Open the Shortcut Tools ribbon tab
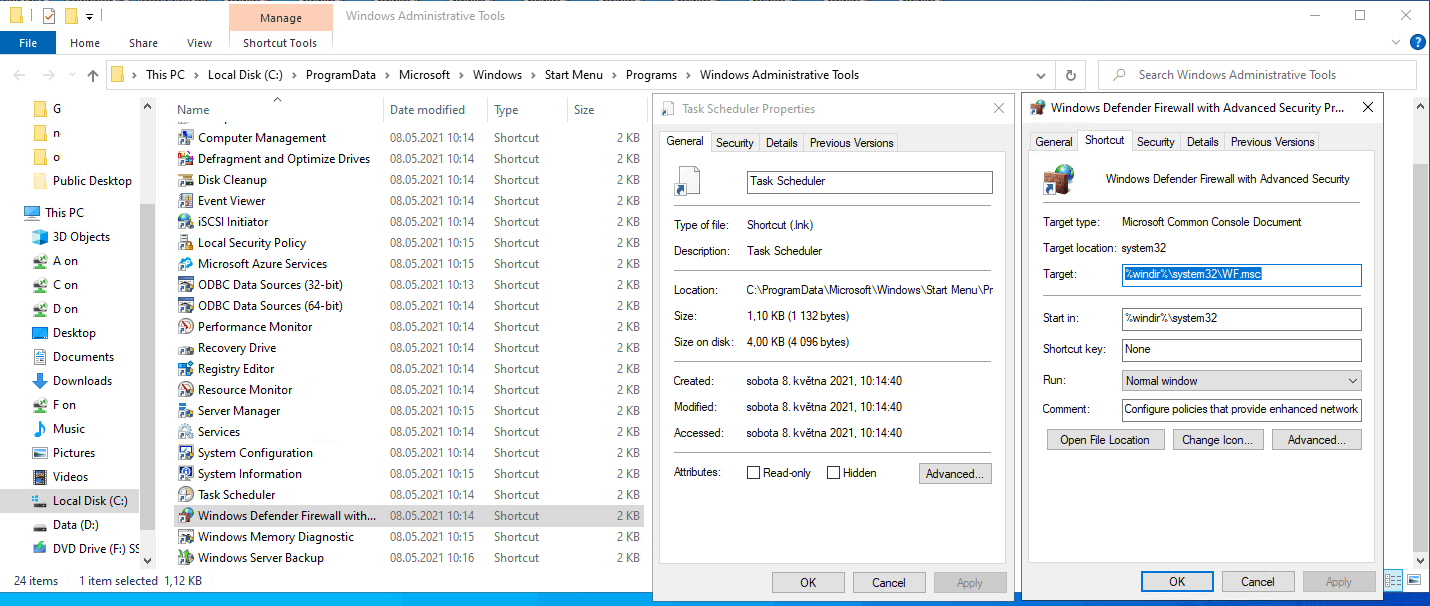Viewport: 1430px width, 606px height. click(x=280, y=43)
